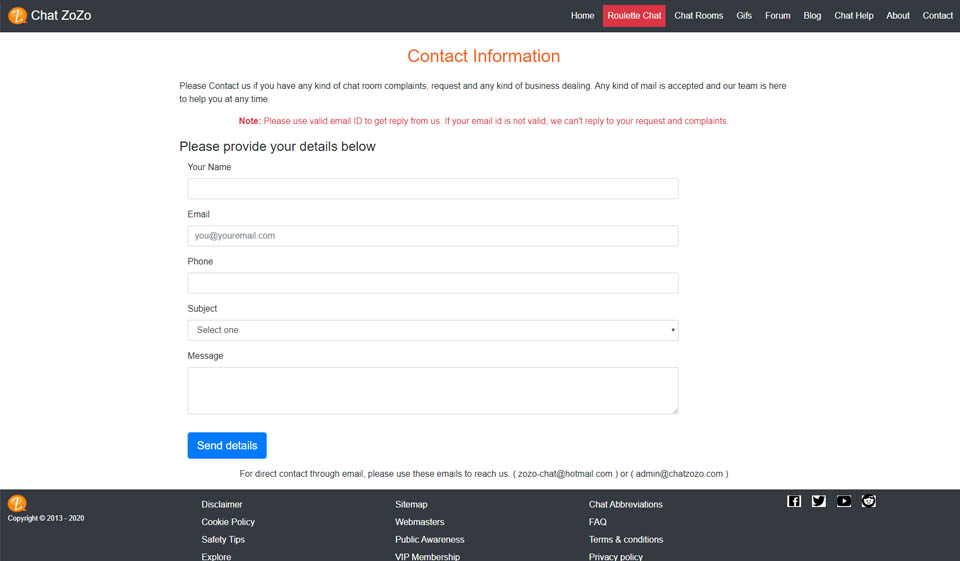
Task: Open the Facebook icon in footer
Action: click(x=794, y=501)
